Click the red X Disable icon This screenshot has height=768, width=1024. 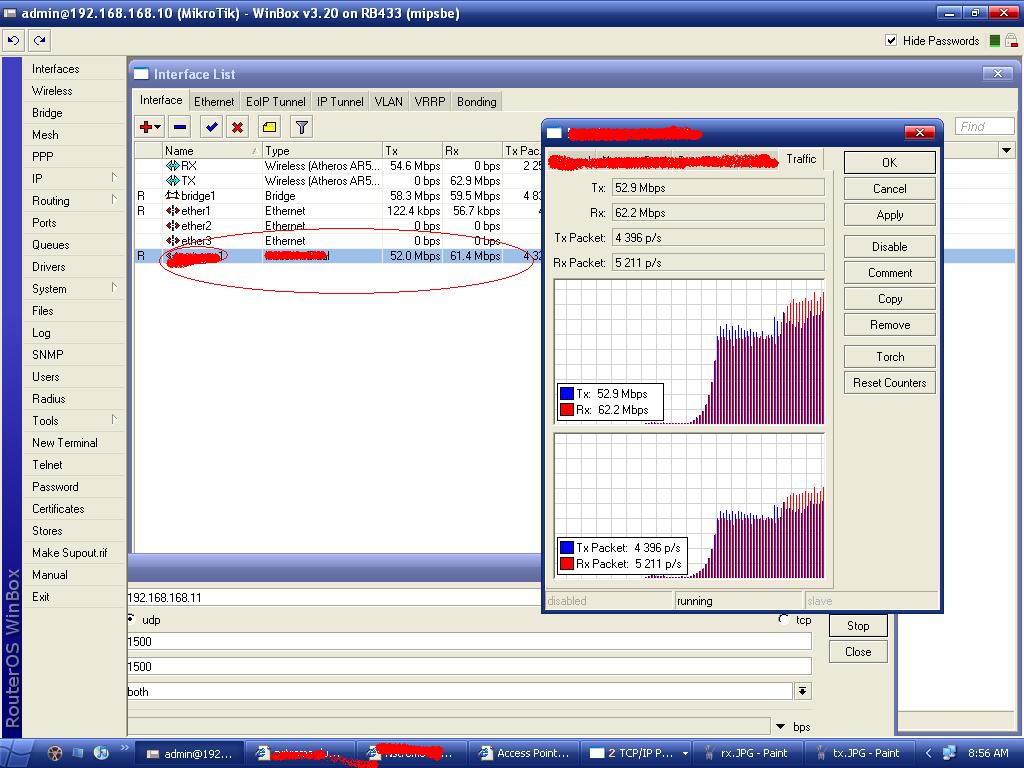click(x=238, y=127)
